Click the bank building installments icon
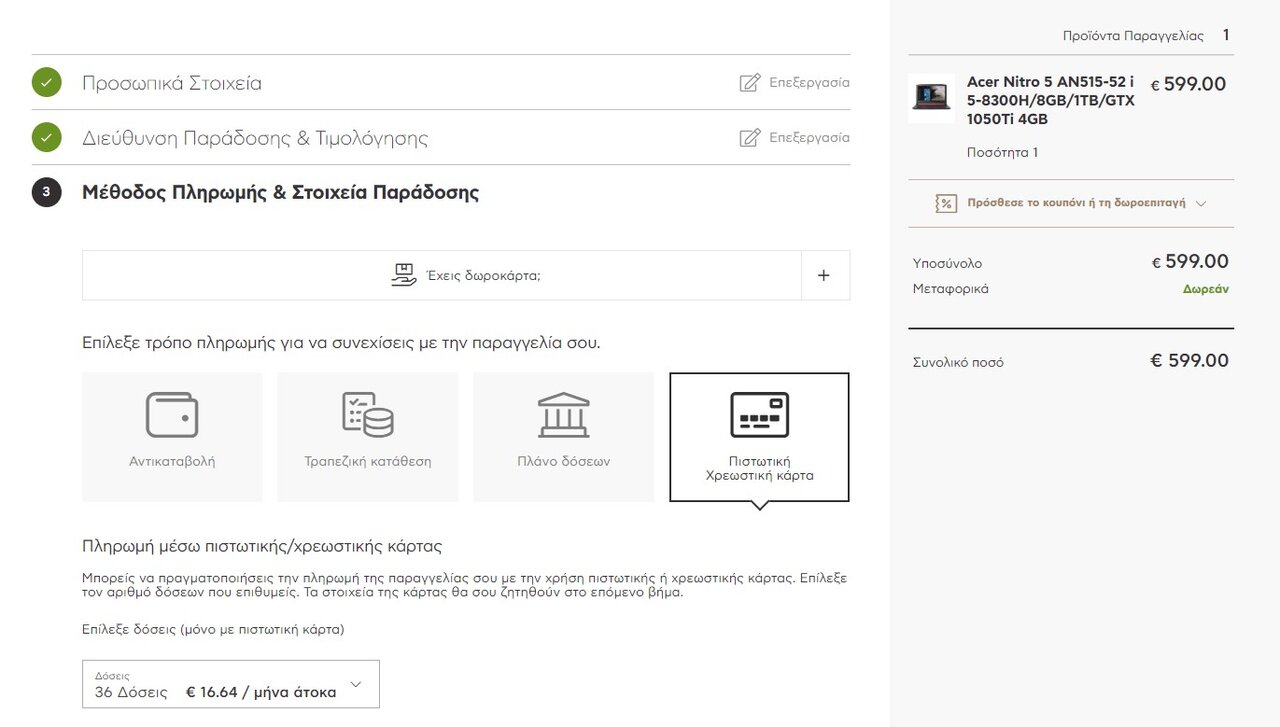Viewport: 1280px width, 727px height. coord(564,414)
